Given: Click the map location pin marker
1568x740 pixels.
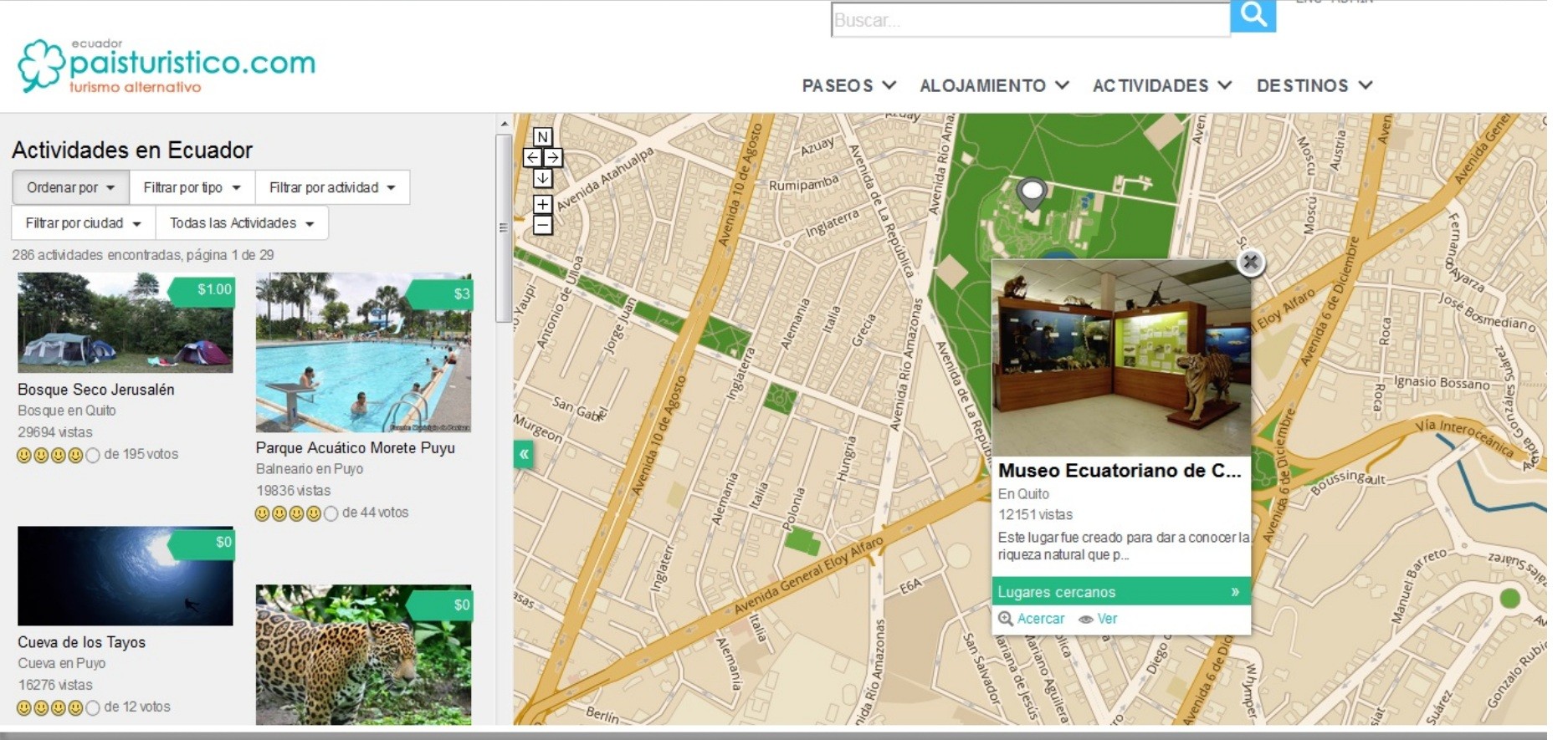Looking at the screenshot, I should (1033, 192).
